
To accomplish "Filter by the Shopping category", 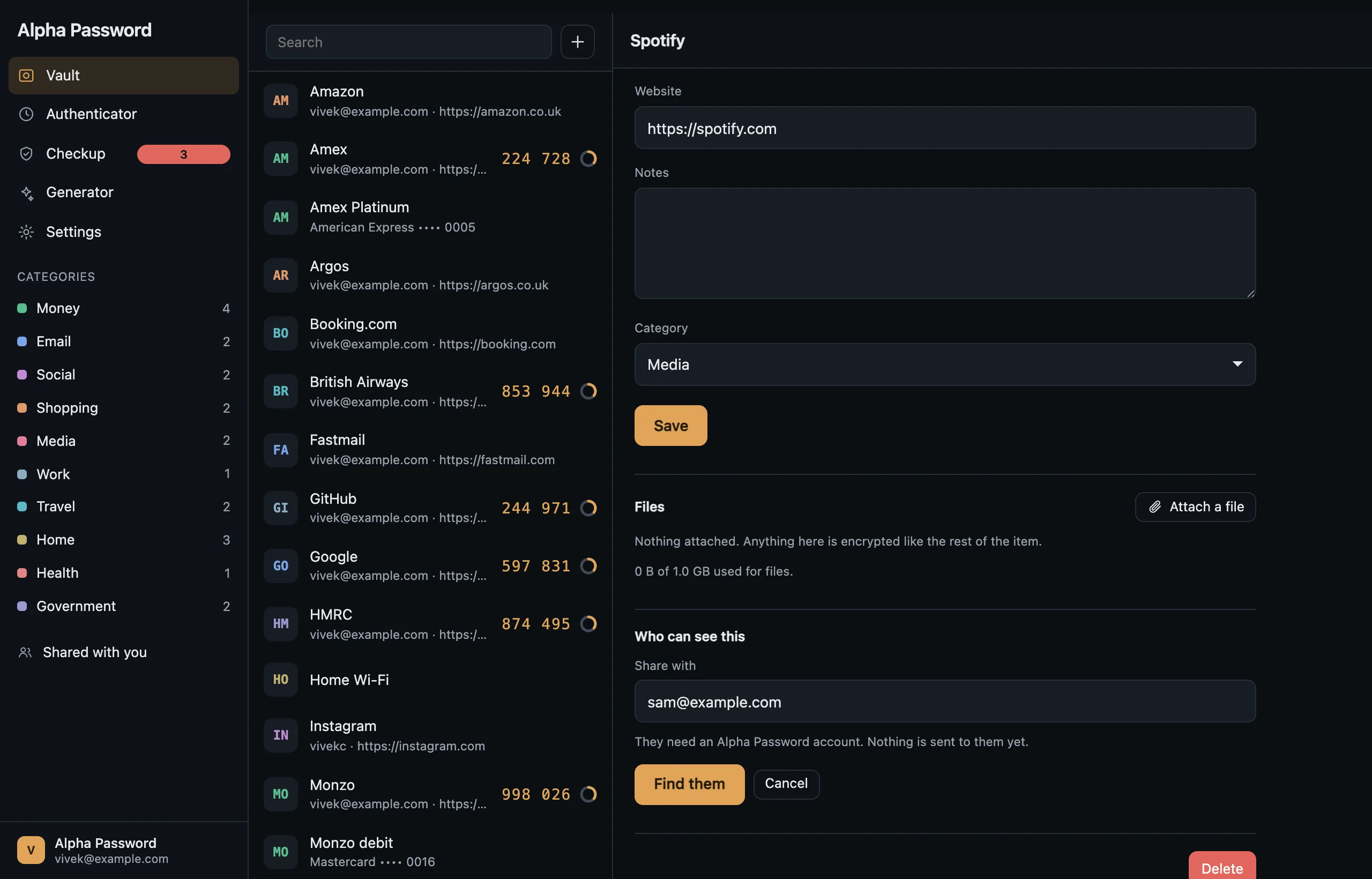I will 123,407.
